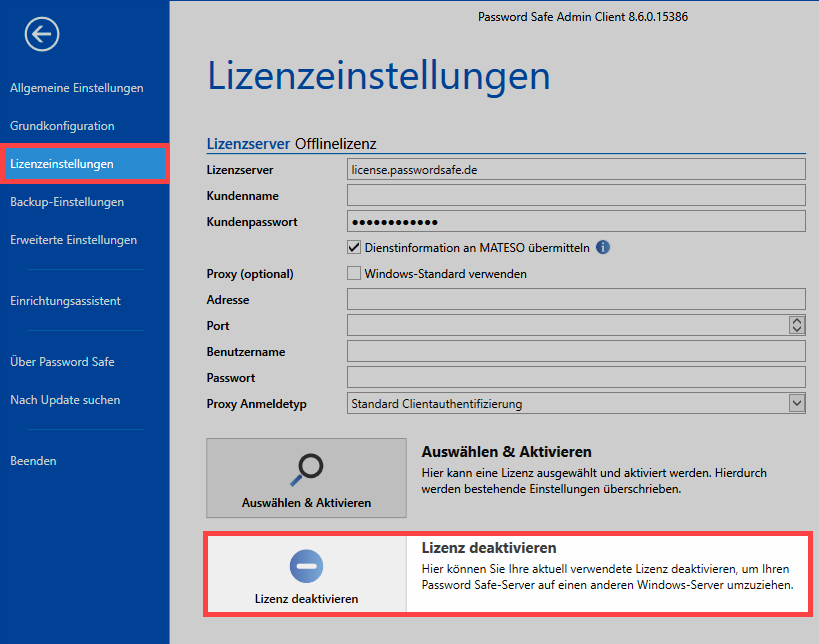Click the blue info icon beside Dienstinformation
Image resolution: width=819 pixels, height=644 pixels.
(x=603, y=247)
